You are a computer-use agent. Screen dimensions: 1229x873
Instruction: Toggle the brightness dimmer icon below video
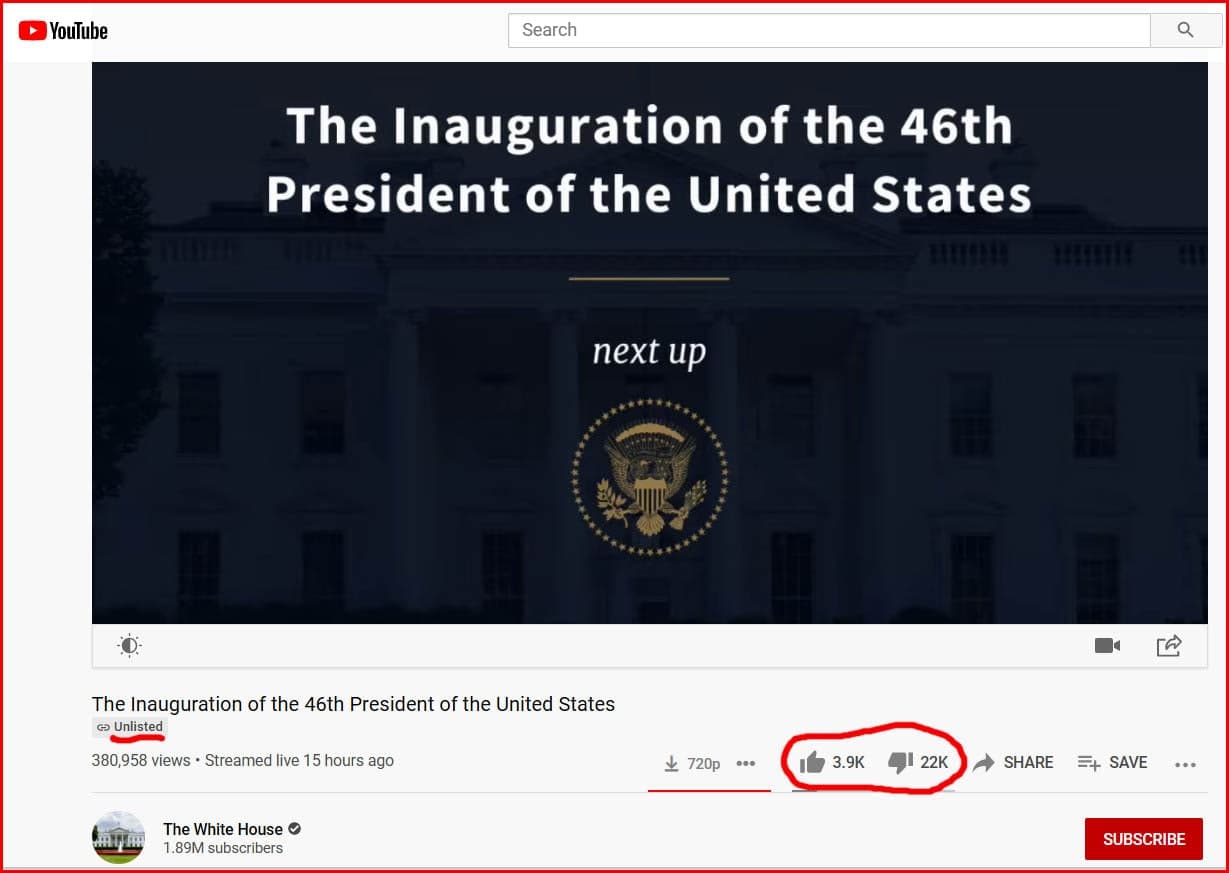pyautogui.click(x=129, y=646)
